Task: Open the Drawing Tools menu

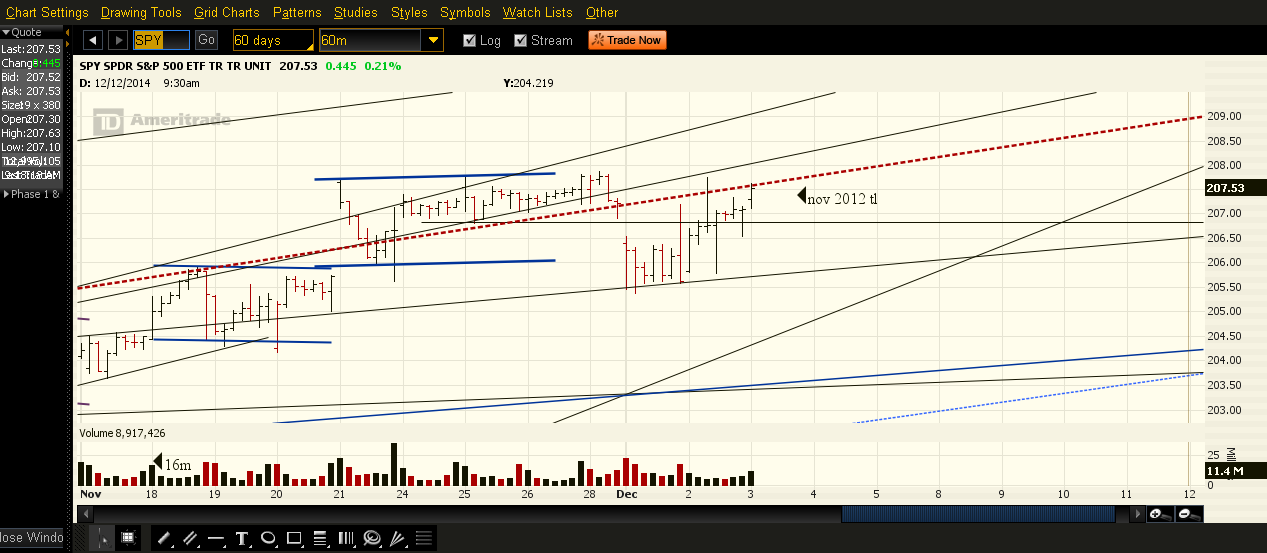Action: pyautogui.click(x=141, y=13)
